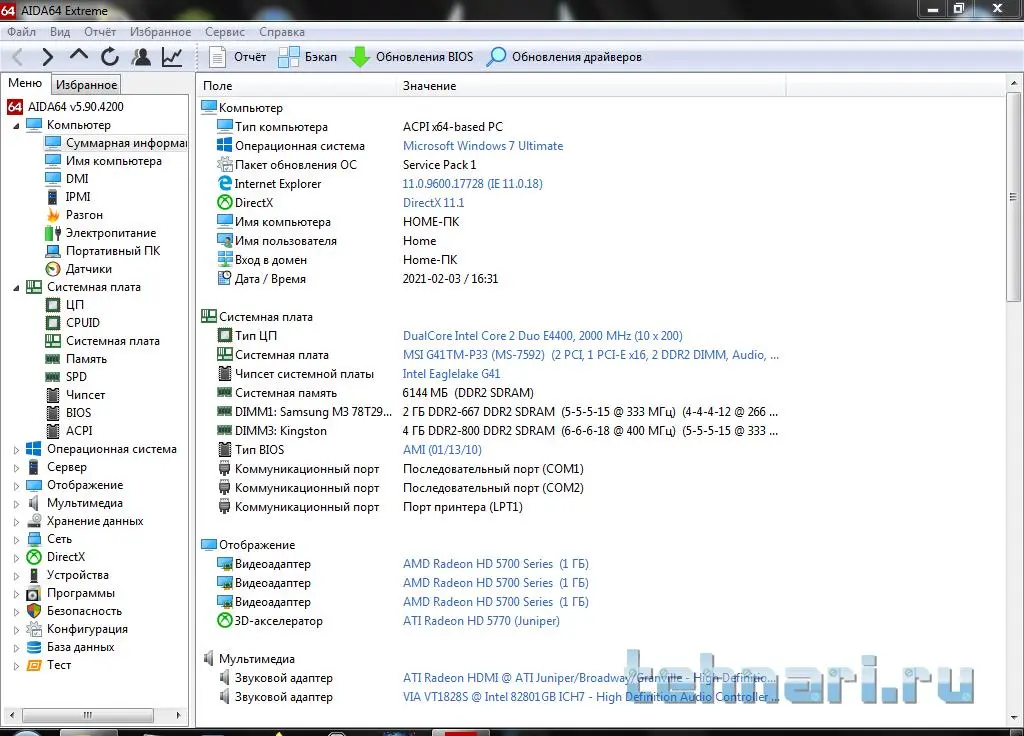Expand the Безопасность tree node

[16, 611]
